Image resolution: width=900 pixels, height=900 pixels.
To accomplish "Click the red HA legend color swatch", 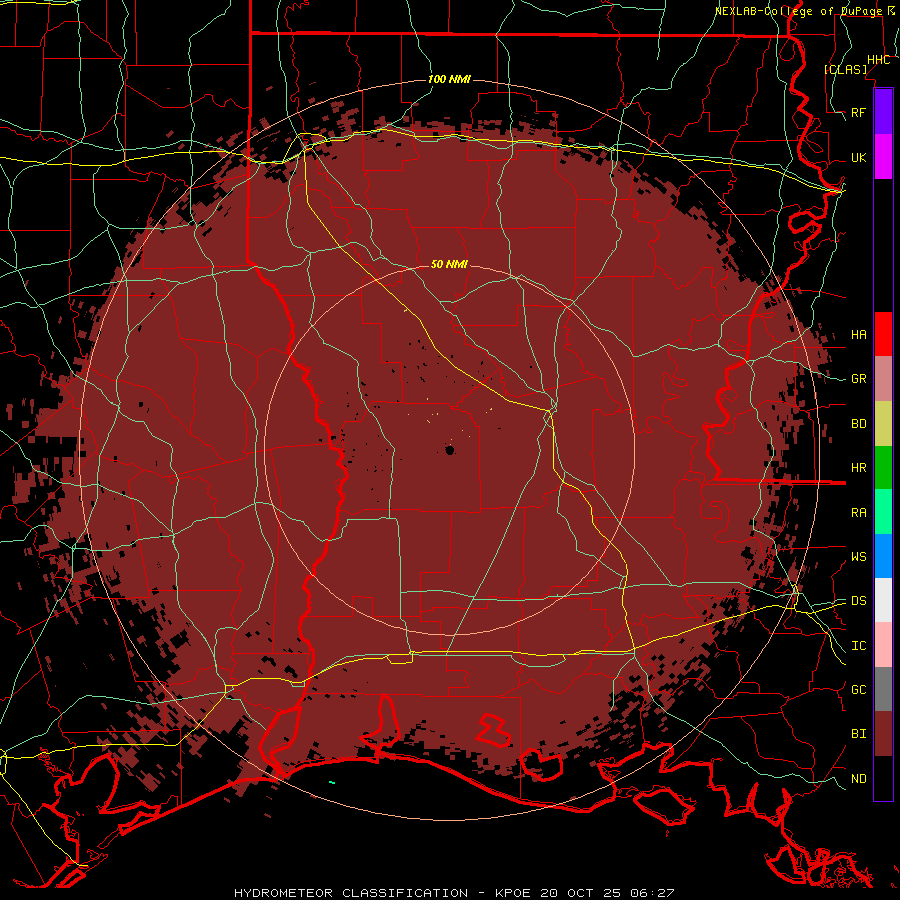I will coord(883,334).
